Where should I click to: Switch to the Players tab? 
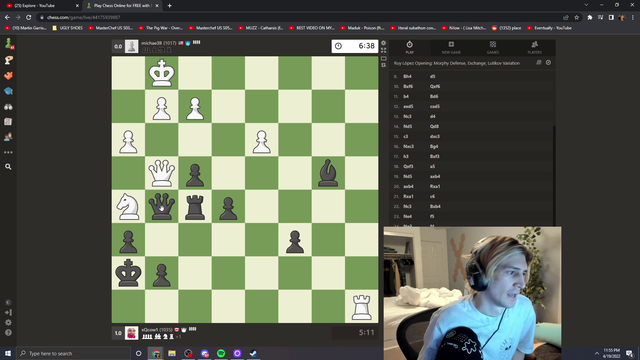(534, 47)
